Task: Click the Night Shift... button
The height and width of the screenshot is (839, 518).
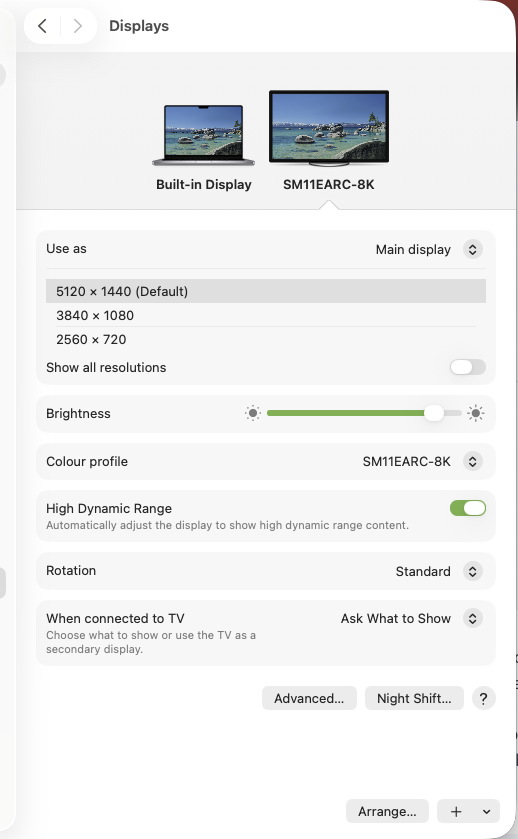Action: (414, 698)
